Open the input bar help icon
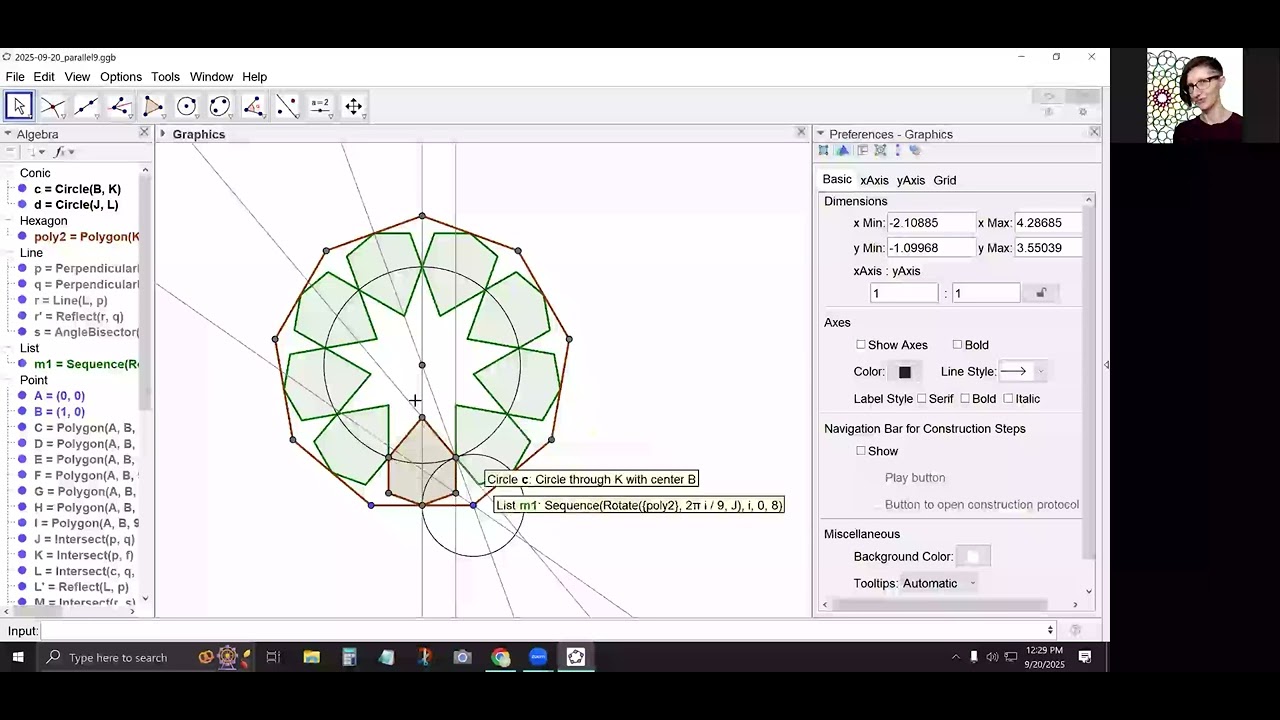 coord(1076,631)
